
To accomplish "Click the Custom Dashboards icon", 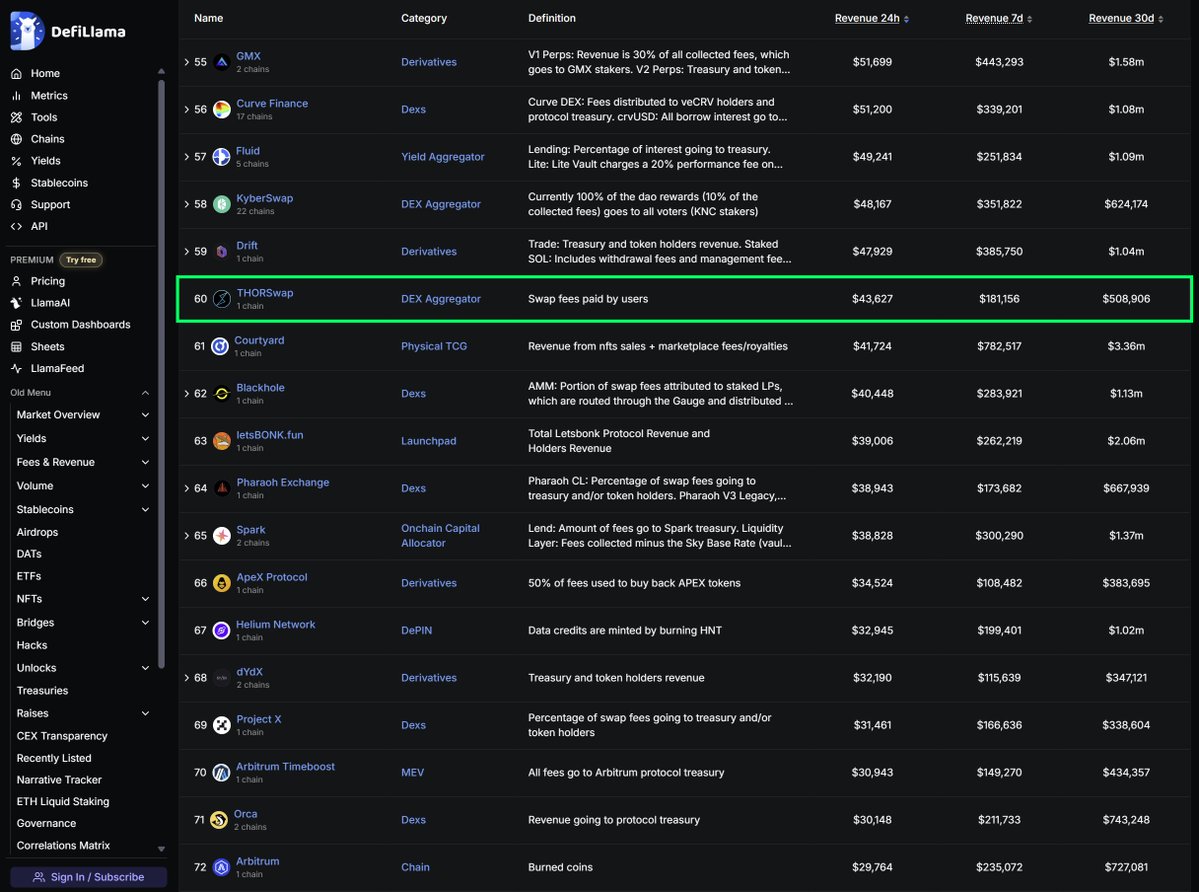I will (x=16, y=325).
